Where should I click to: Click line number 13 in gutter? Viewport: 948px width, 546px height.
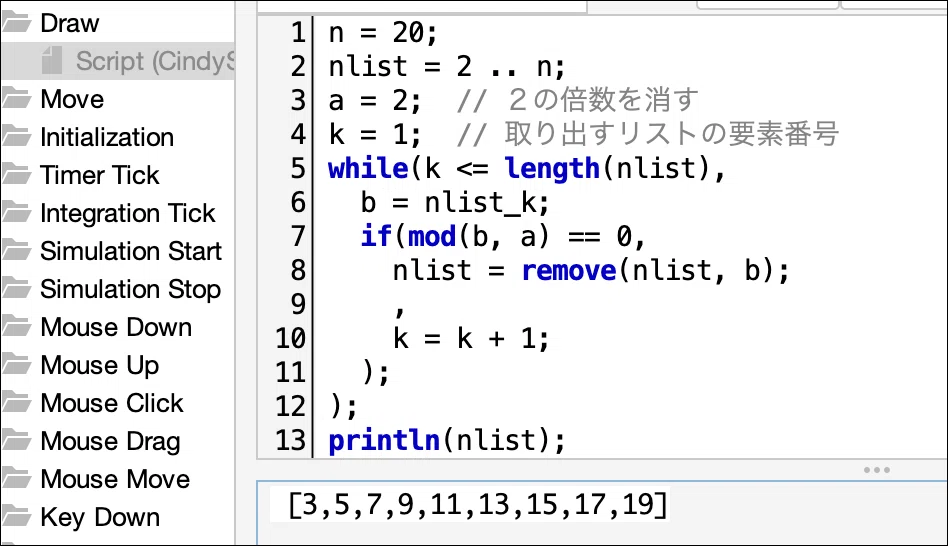(290, 440)
